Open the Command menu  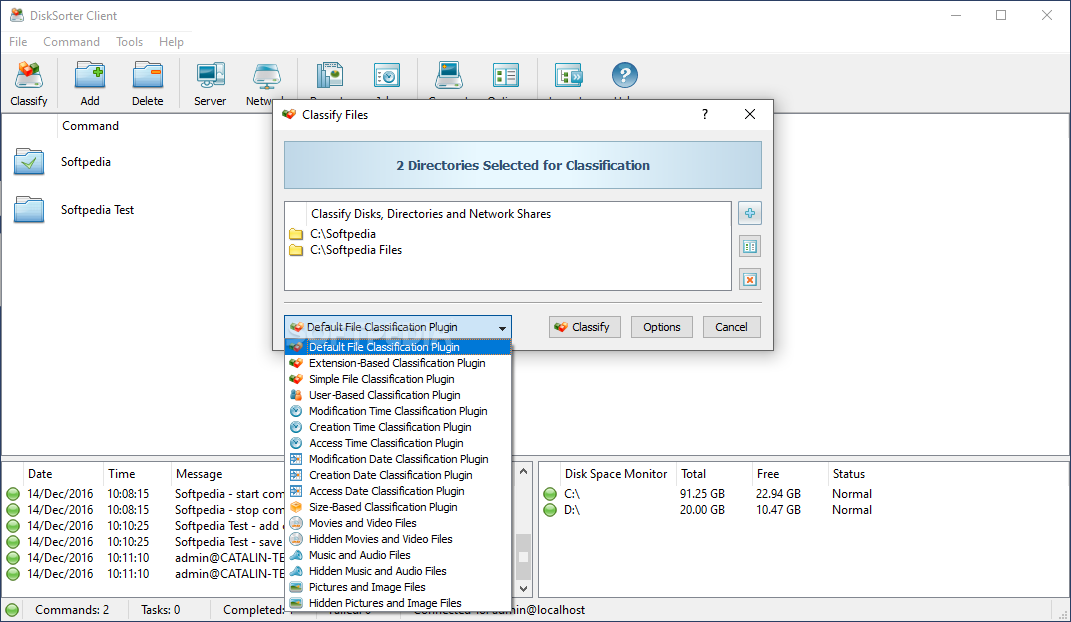tap(71, 42)
